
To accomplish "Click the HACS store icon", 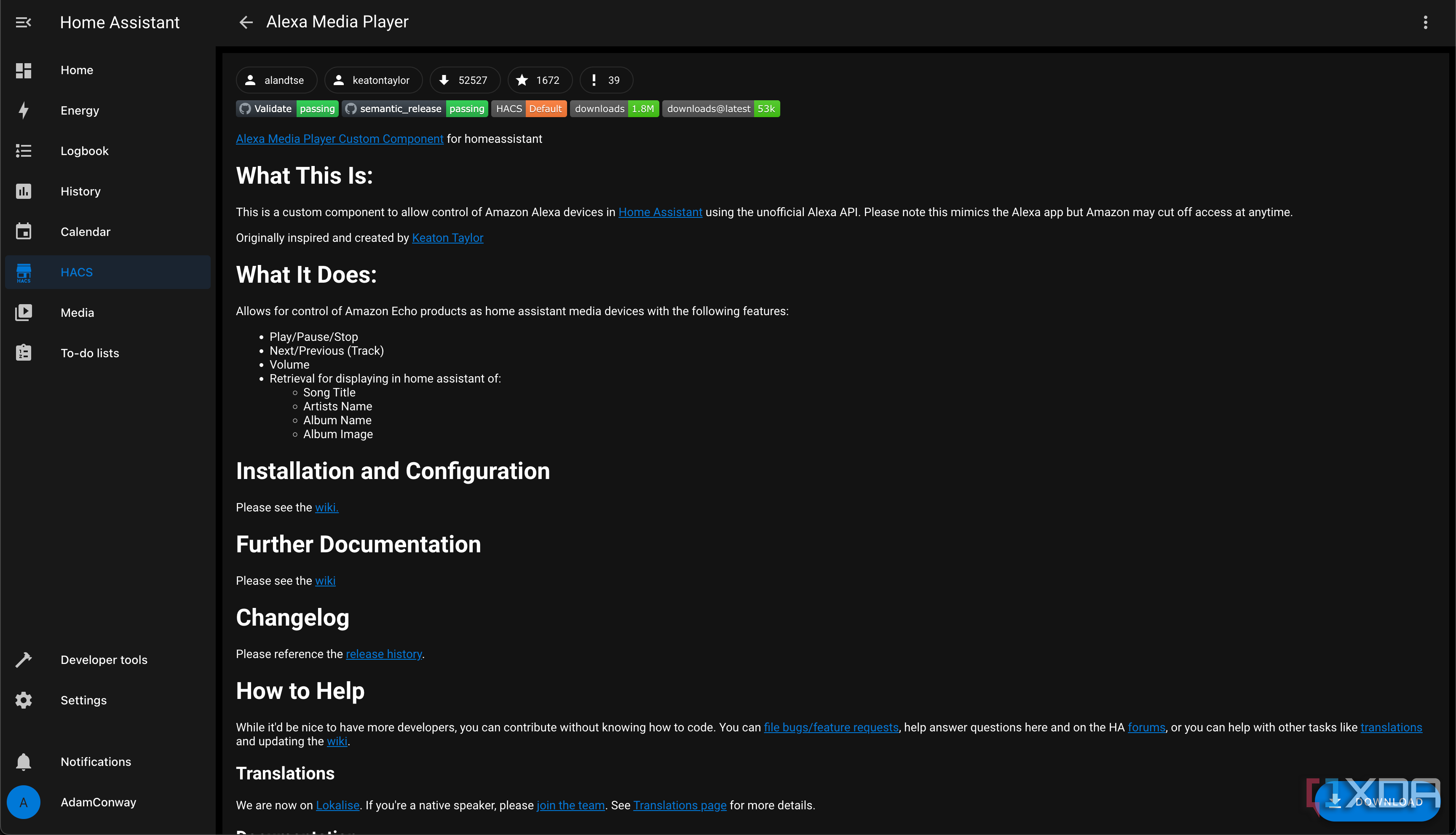I will (x=24, y=273).
